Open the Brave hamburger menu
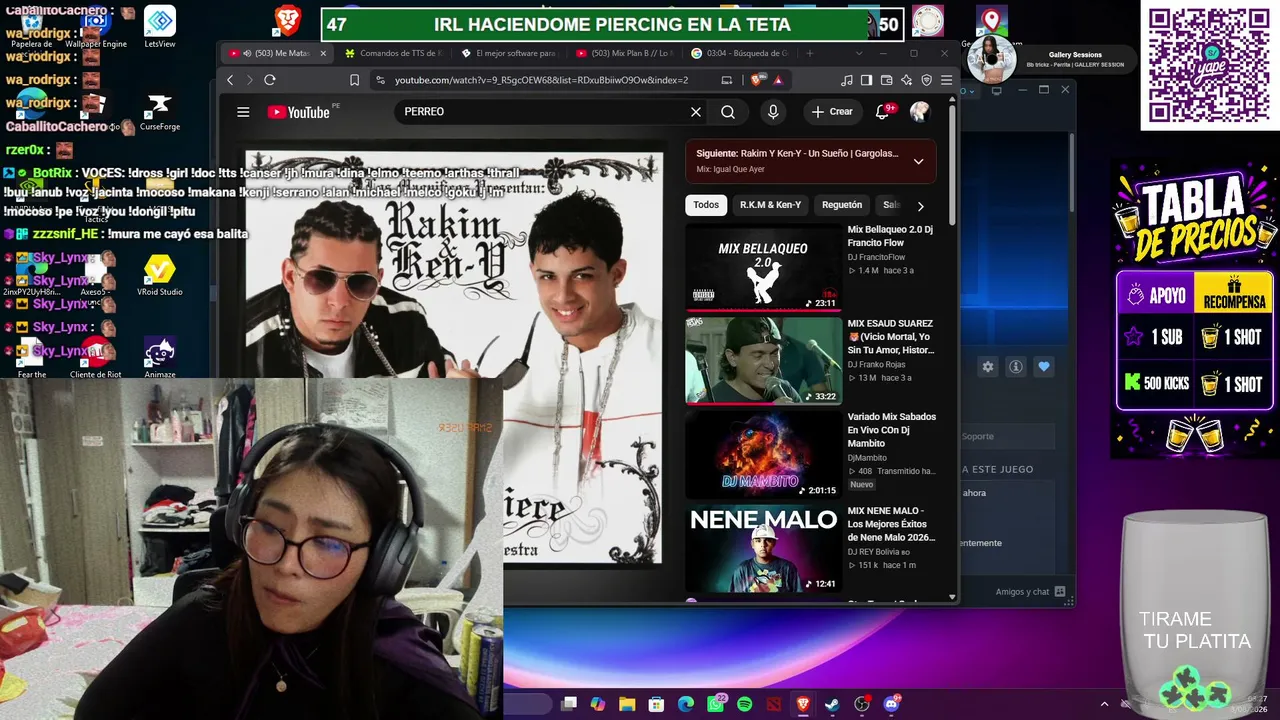 (945, 80)
